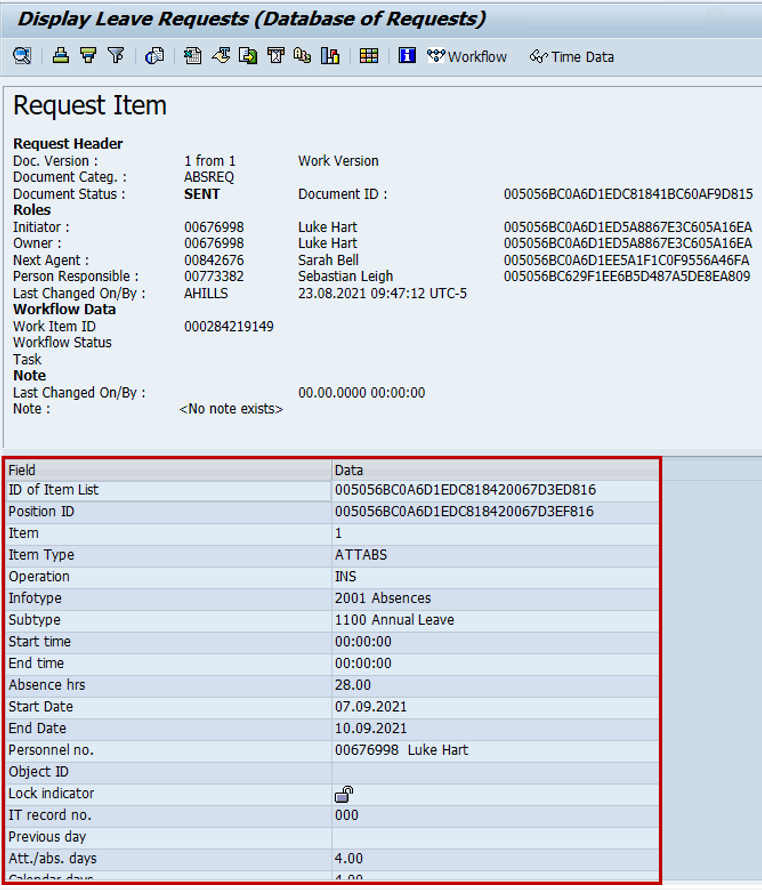The width and height of the screenshot is (762, 890).
Task: Click the Sort descending toolbar icon
Action: pos(89,56)
